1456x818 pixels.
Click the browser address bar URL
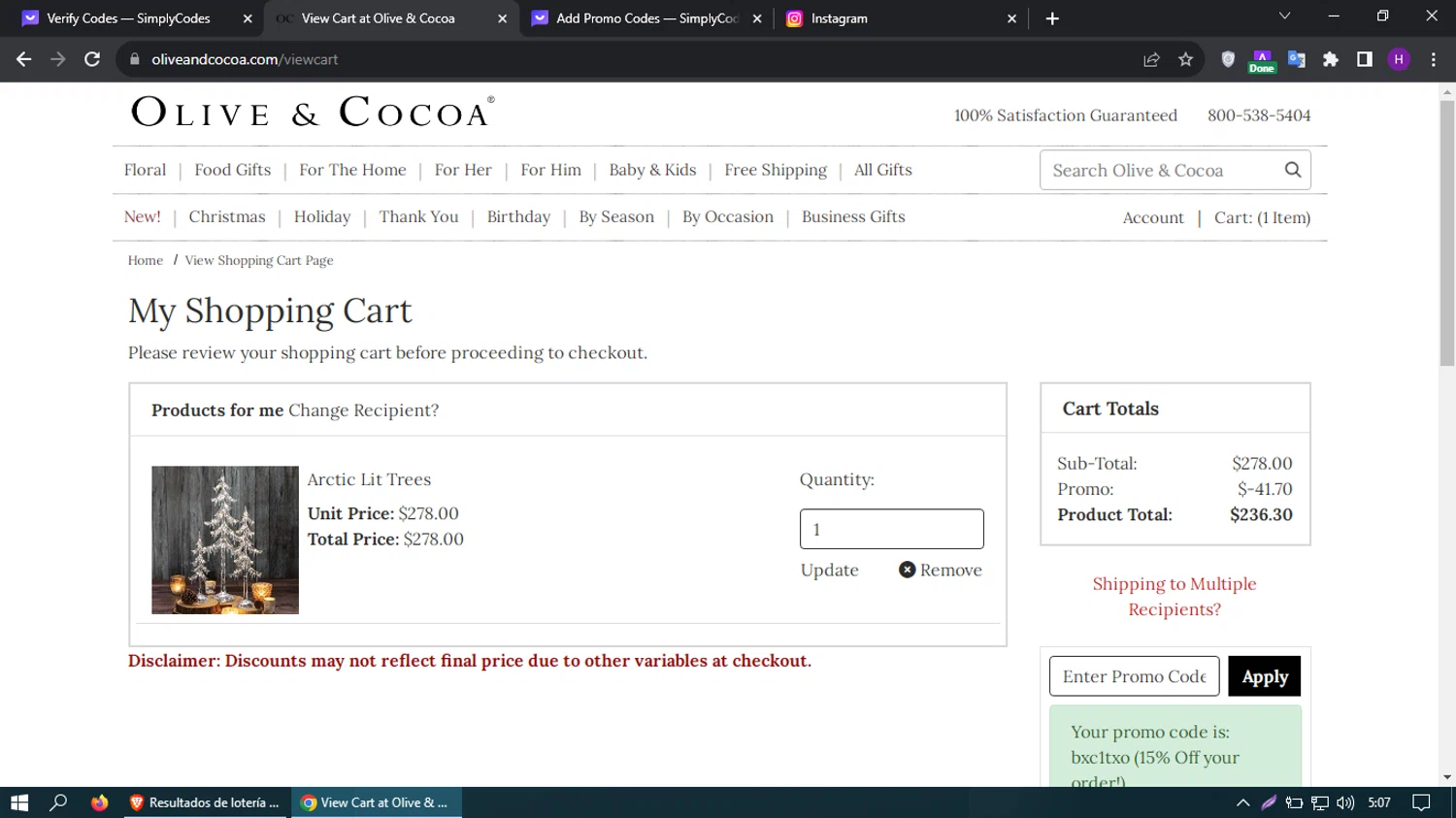pyautogui.click(x=245, y=59)
